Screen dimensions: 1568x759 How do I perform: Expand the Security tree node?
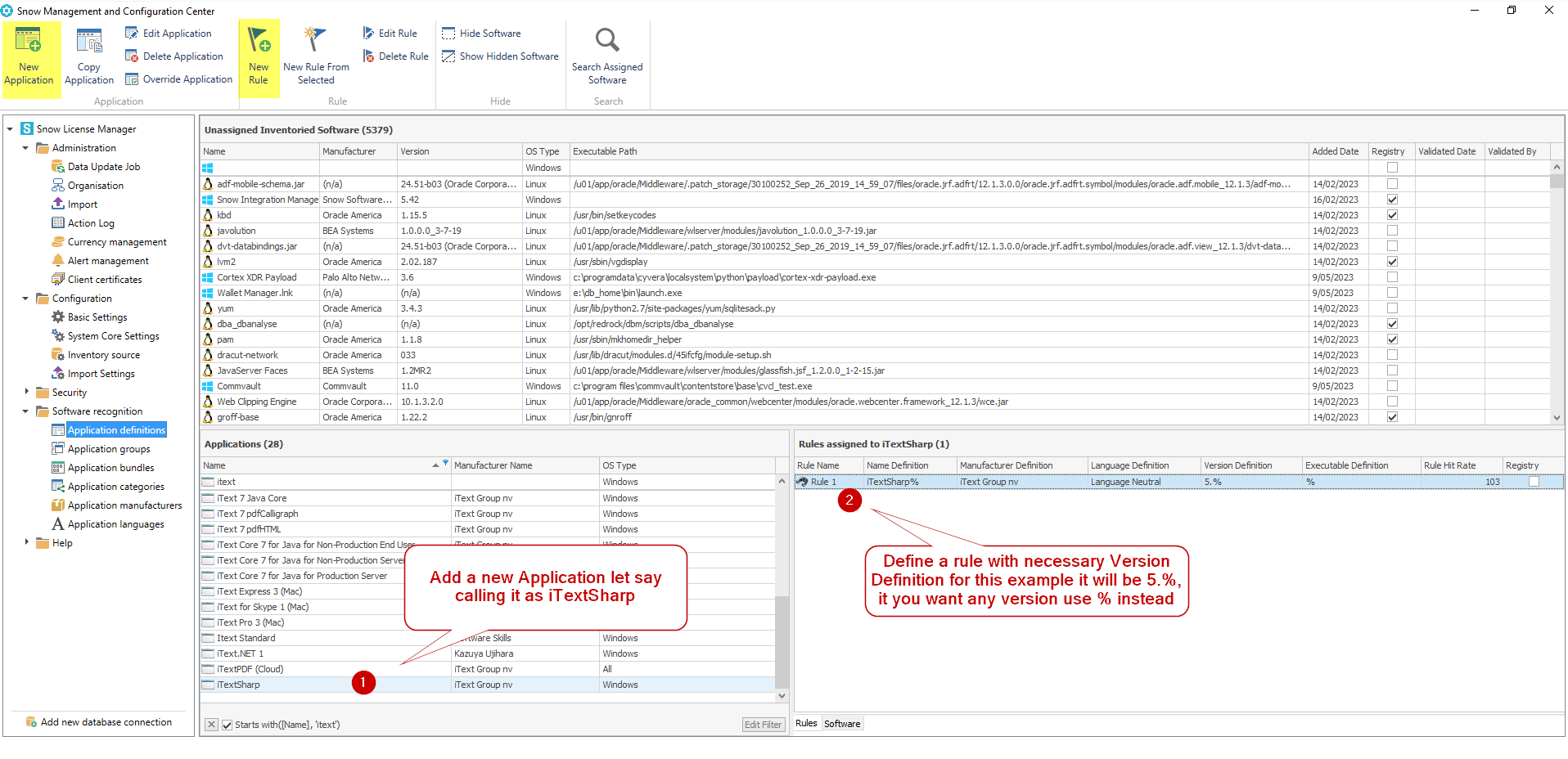pos(26,392)
